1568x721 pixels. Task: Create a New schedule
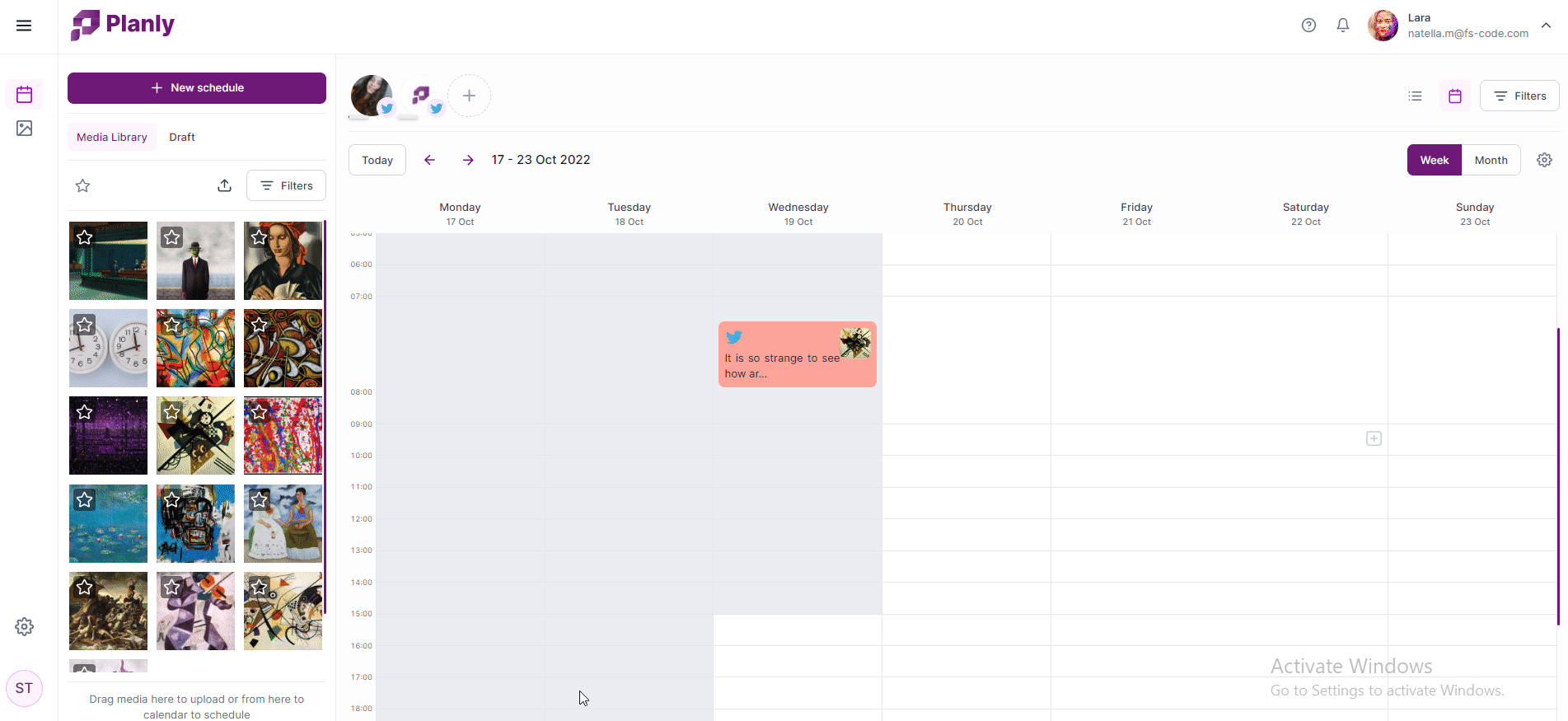pos(197,88)
